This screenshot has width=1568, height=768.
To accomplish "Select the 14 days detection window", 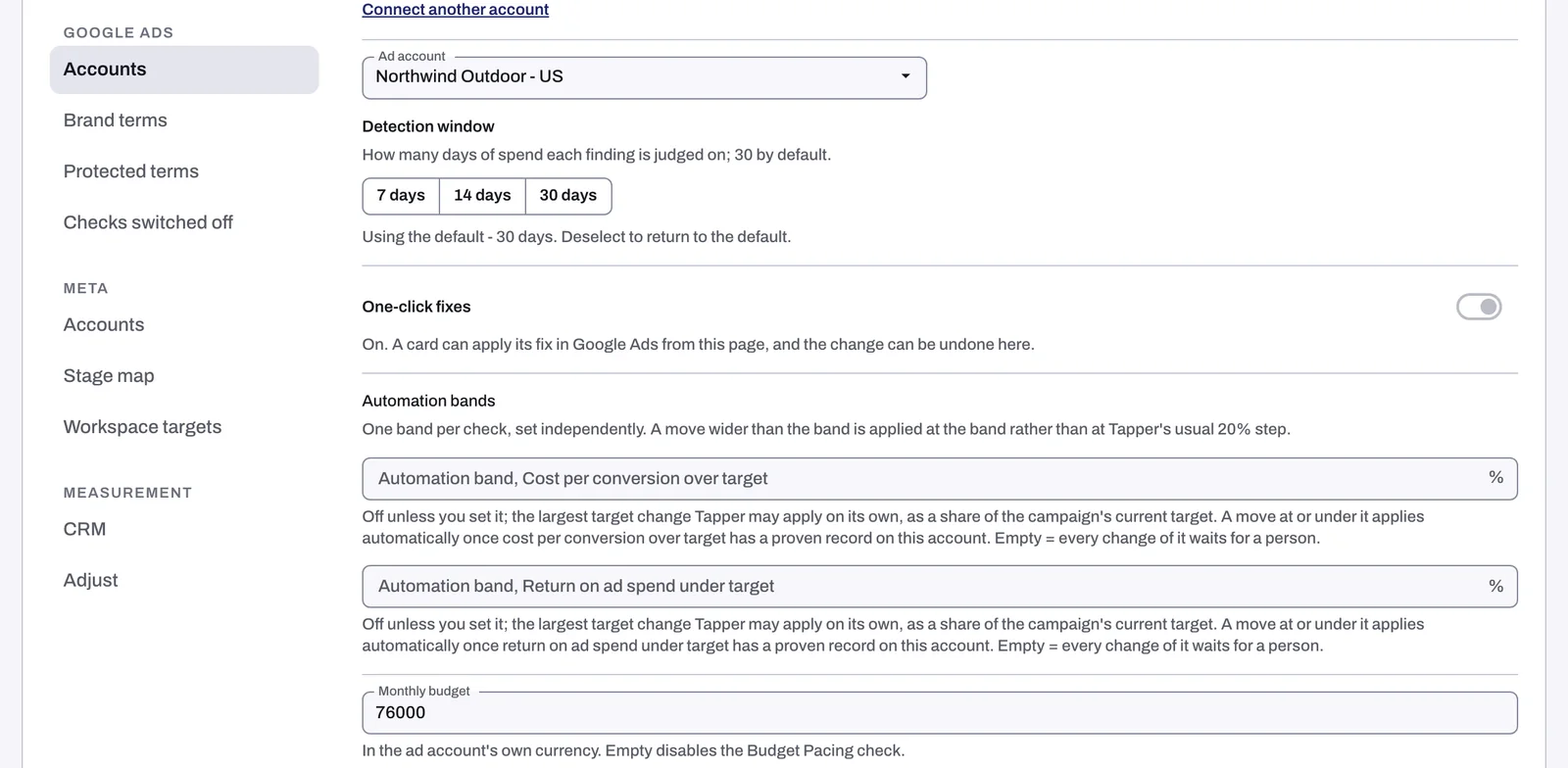I will point(482,196).
